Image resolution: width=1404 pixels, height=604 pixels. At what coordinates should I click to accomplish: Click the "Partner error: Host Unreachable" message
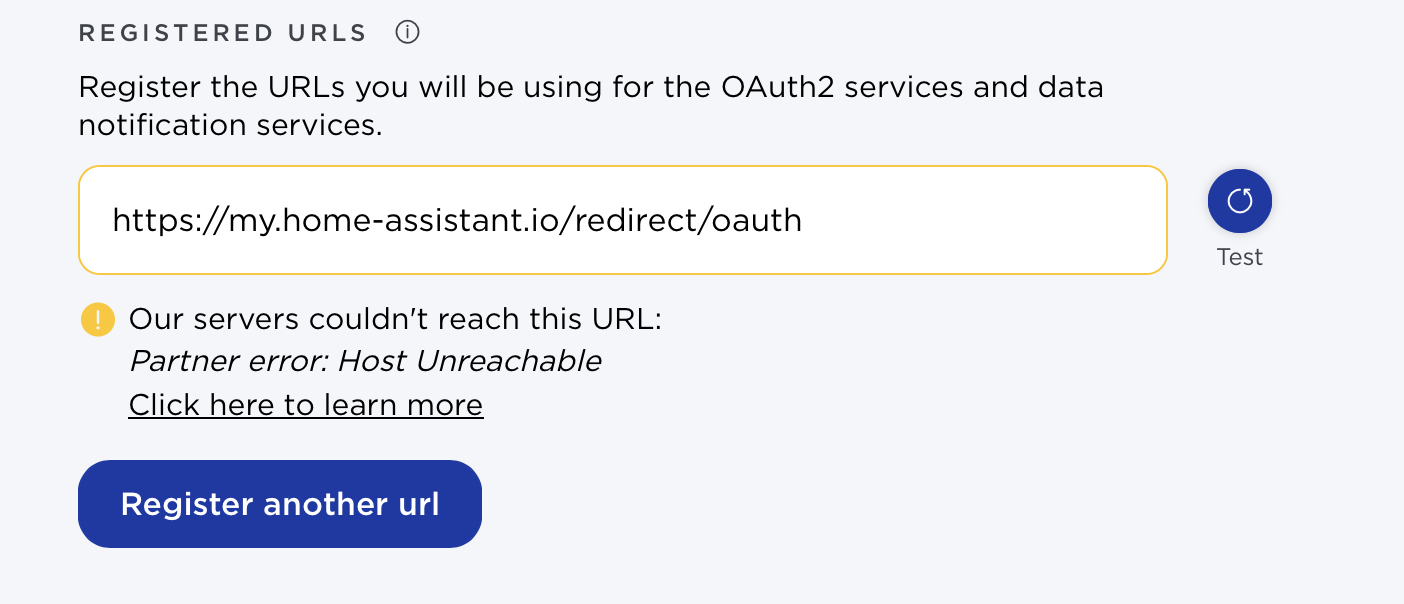coord(366,361)
